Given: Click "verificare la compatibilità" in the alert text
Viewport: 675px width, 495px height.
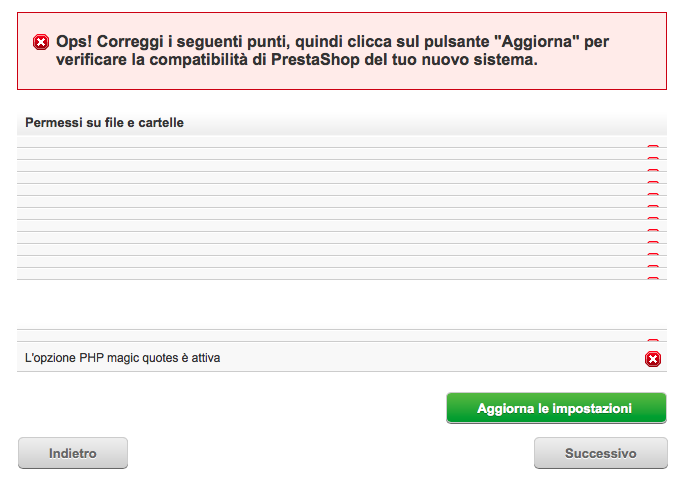Looking at the screenshot, I should click(142, 60).
